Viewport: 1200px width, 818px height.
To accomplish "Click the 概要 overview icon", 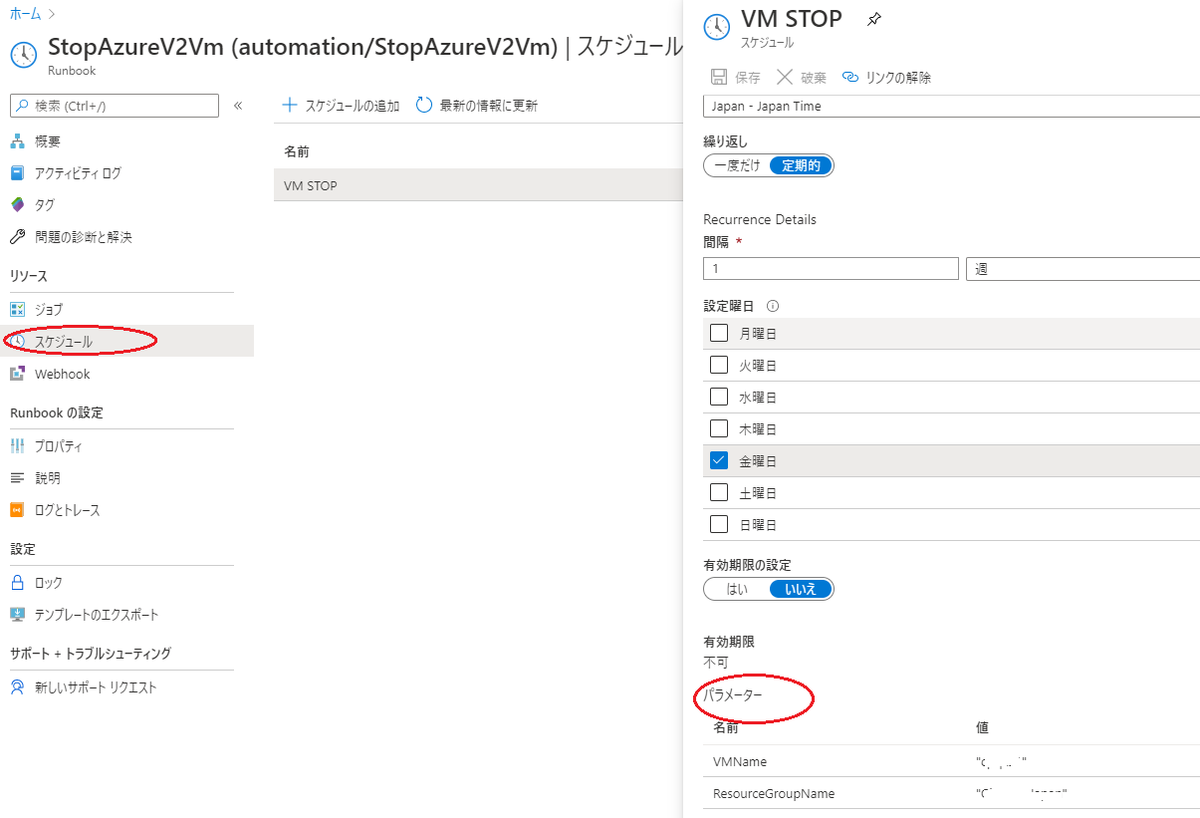I will click(x=17, y=141).
